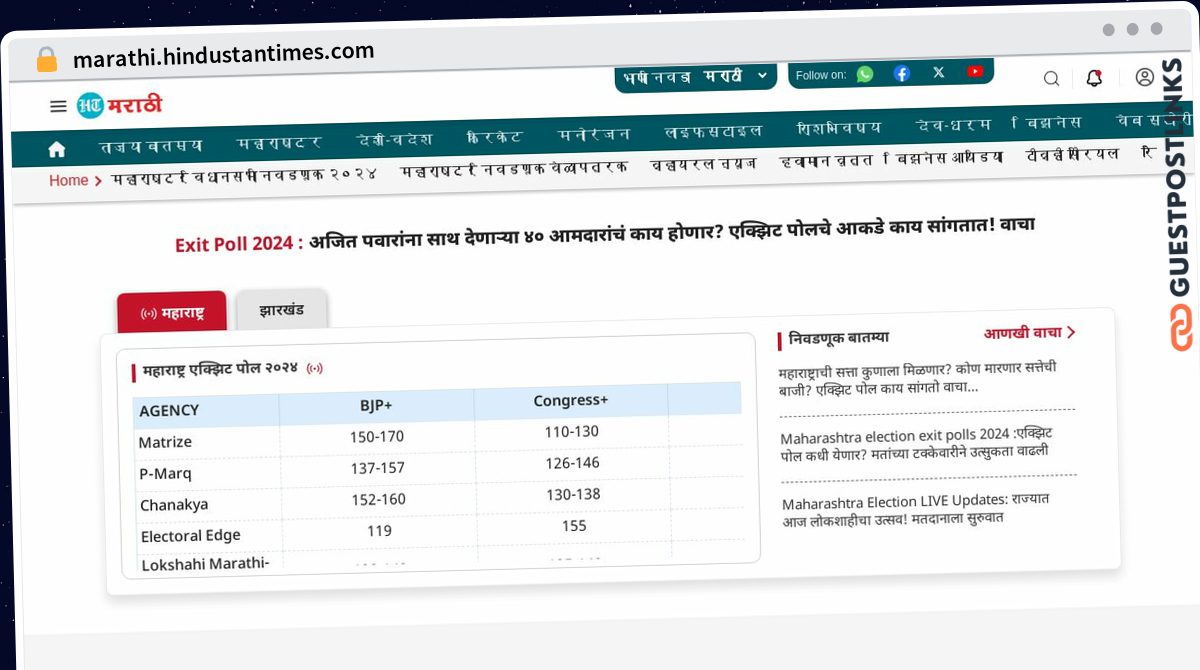Expand the language selector dropdown

pos(695,77)
